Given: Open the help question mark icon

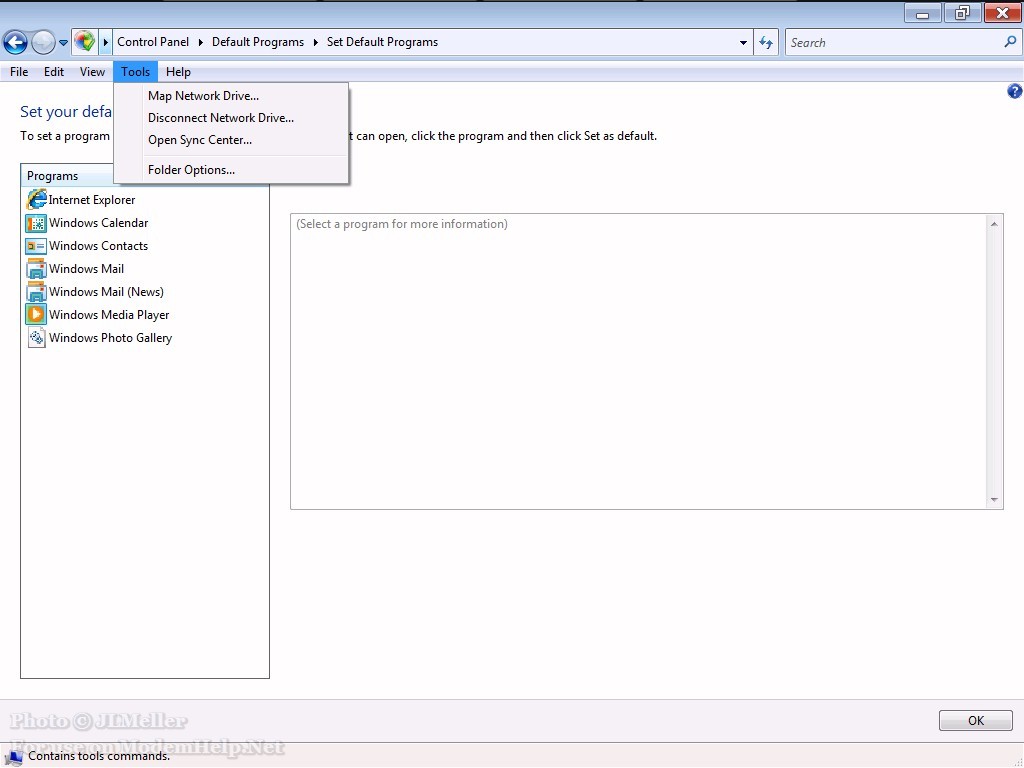Looking at the screenshot, I should click(x=1014, y=91).
